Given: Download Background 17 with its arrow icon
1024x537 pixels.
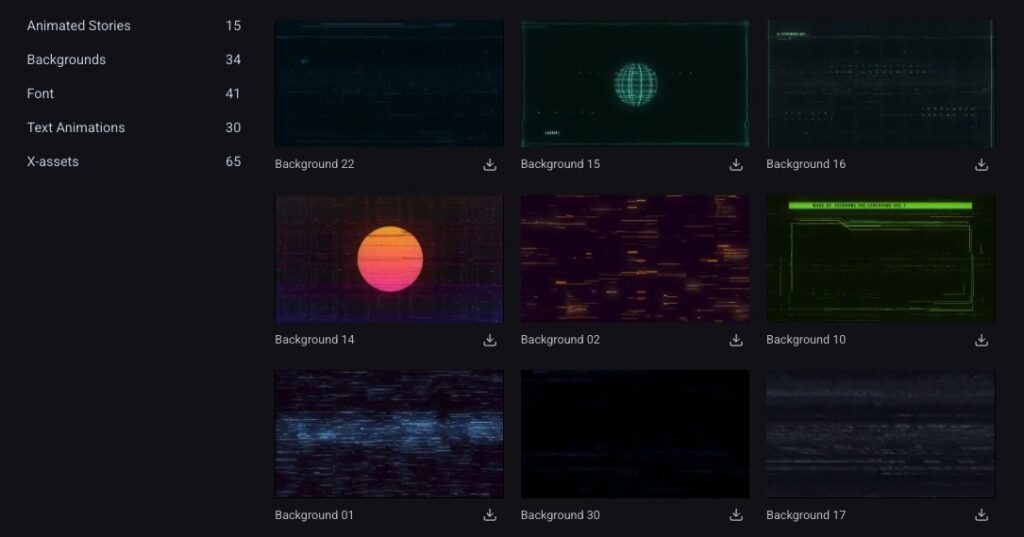Looking at the screenshot, I should 982,515.
